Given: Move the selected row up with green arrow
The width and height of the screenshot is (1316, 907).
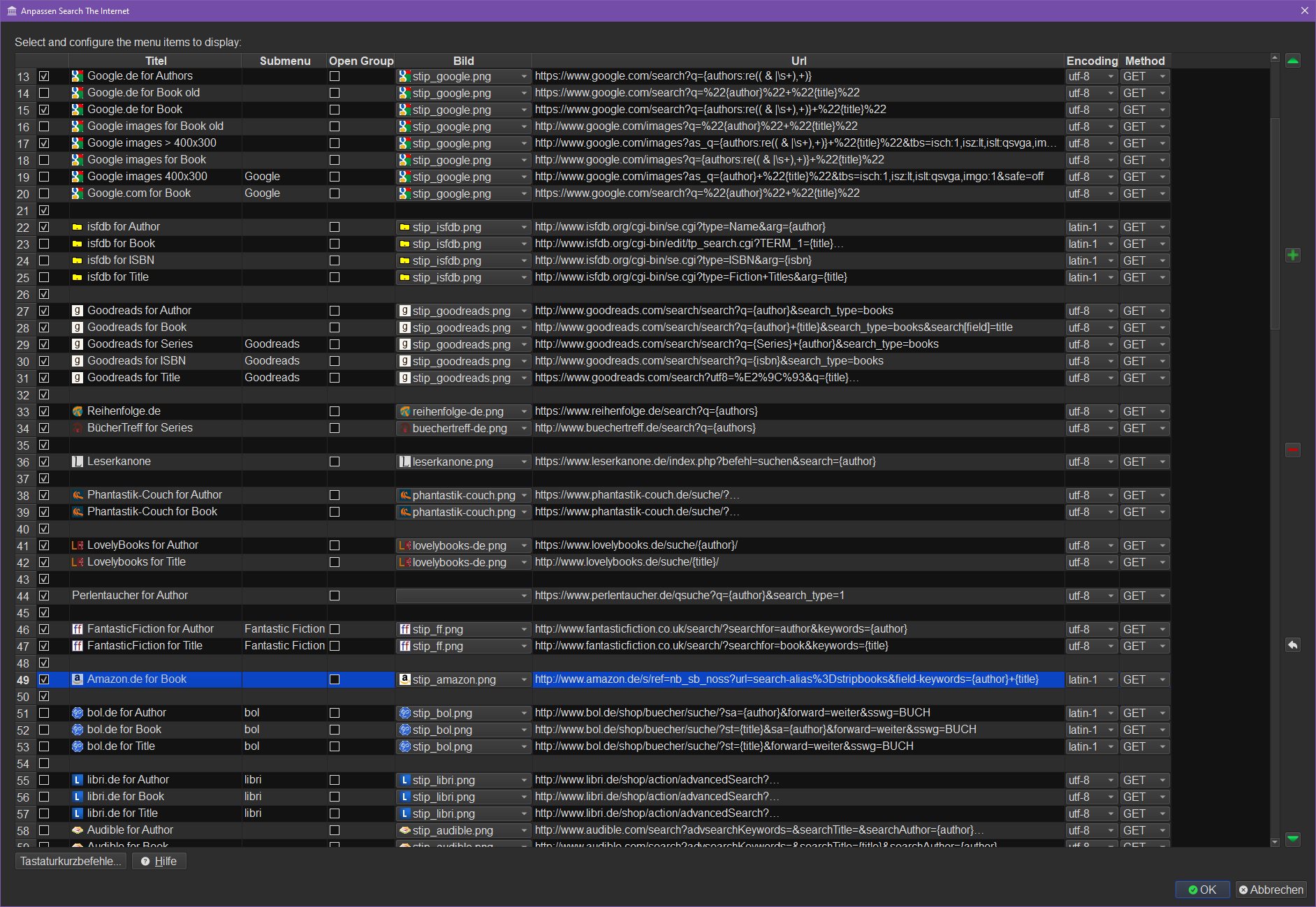Looking at the screenshot, I should click(x=1293, y=61).
